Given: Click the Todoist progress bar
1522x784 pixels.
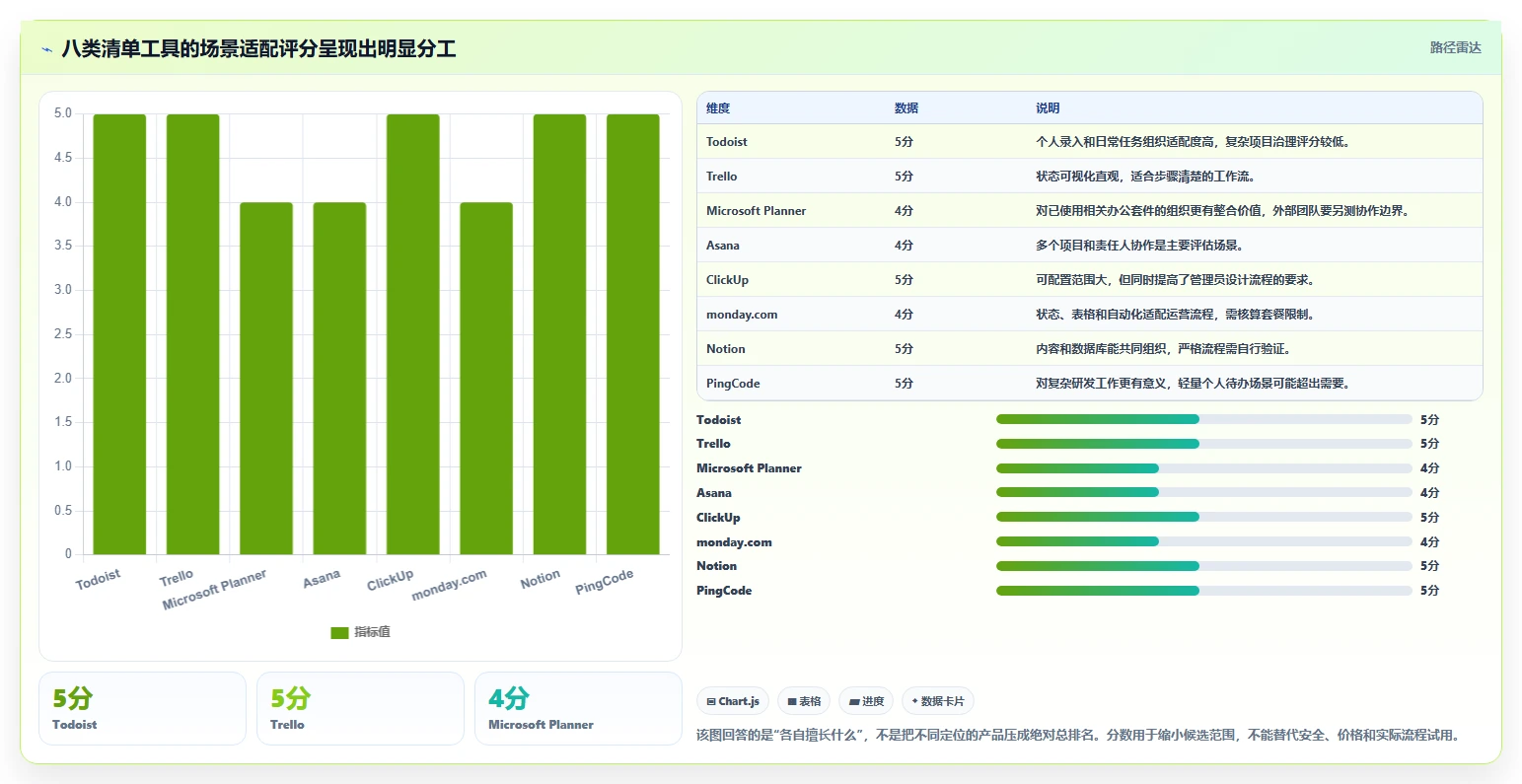Looking at the screenshot, I should click(x=1204, y=419).
